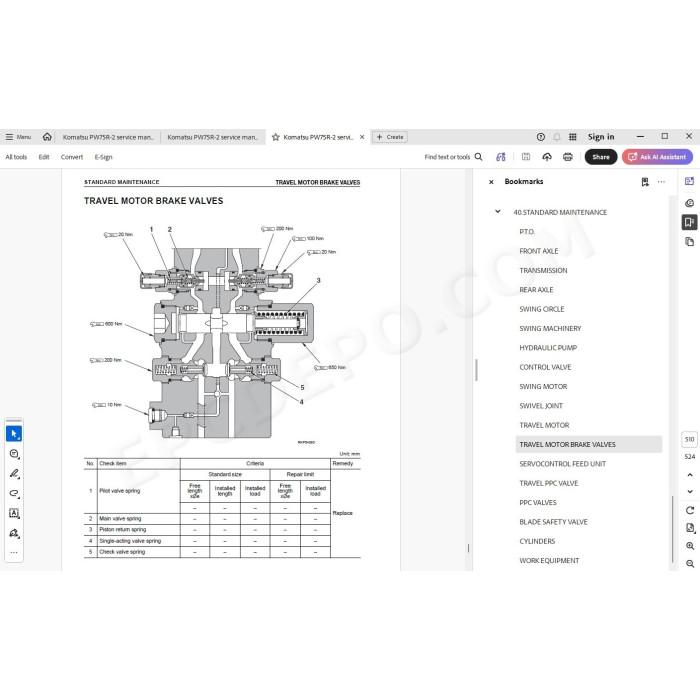Open SWING MOTOR bookmark

coord(543,386)
